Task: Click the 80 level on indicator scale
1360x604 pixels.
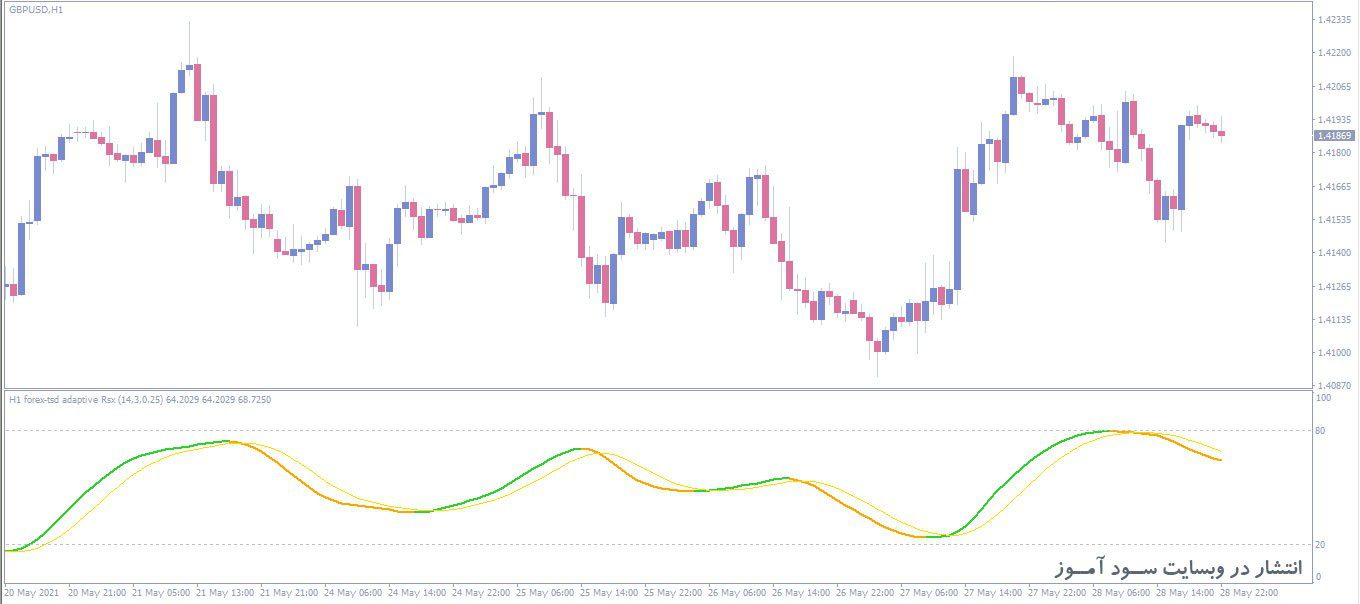Action: point(1321,430)
